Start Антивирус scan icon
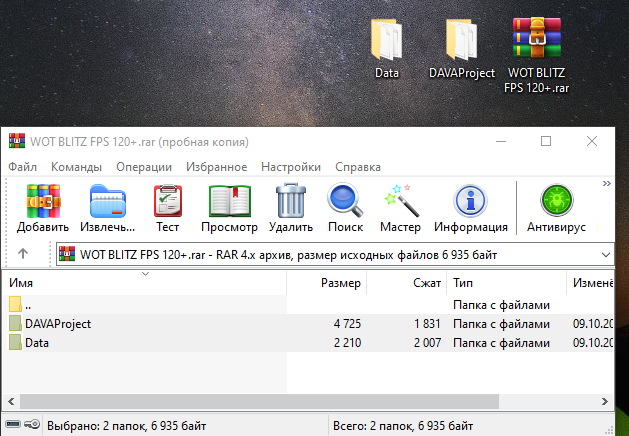 coord(556,201)
